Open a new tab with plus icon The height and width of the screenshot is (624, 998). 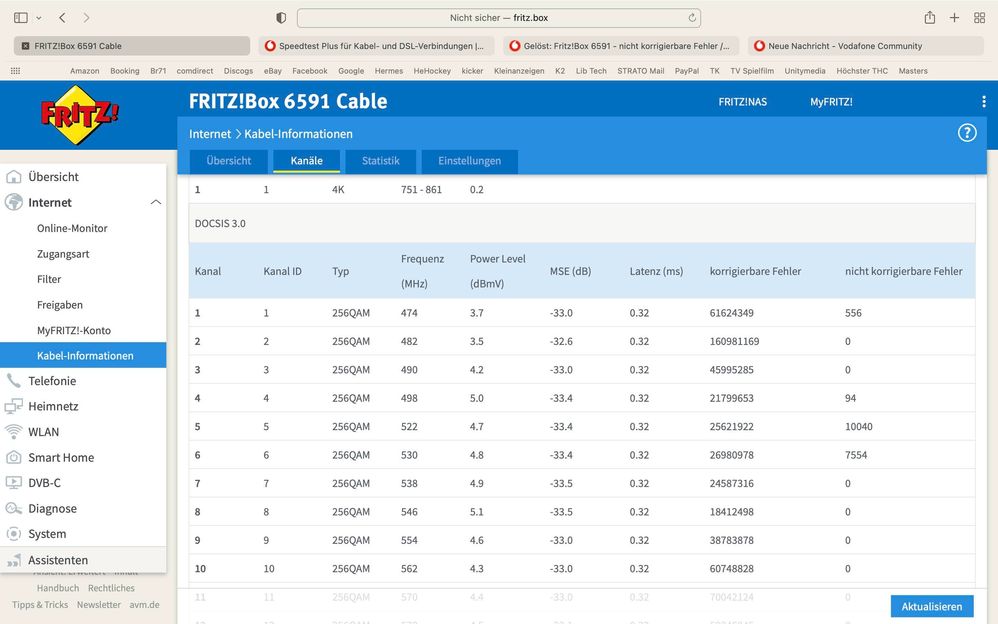(954, 18)
